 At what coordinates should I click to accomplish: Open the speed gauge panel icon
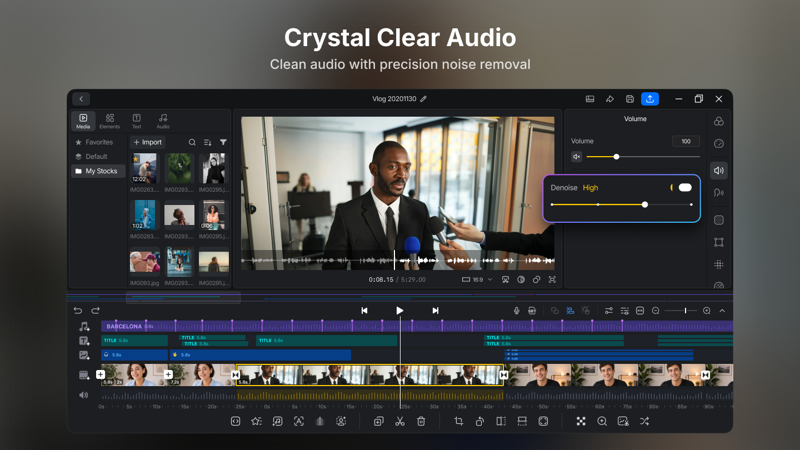(718, 143)
